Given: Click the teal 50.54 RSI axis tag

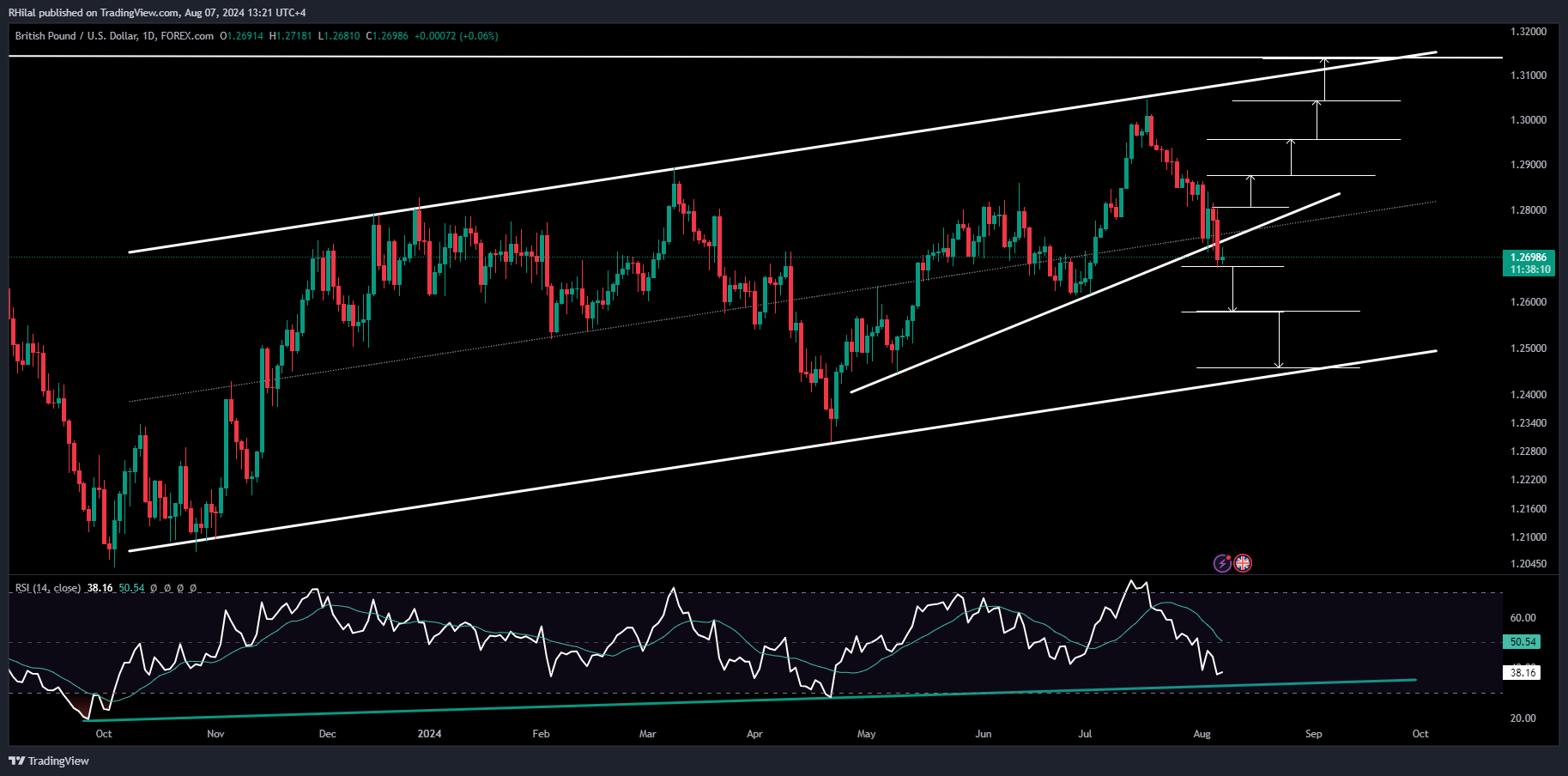Looking at the screenshot, I should 1523,642.
